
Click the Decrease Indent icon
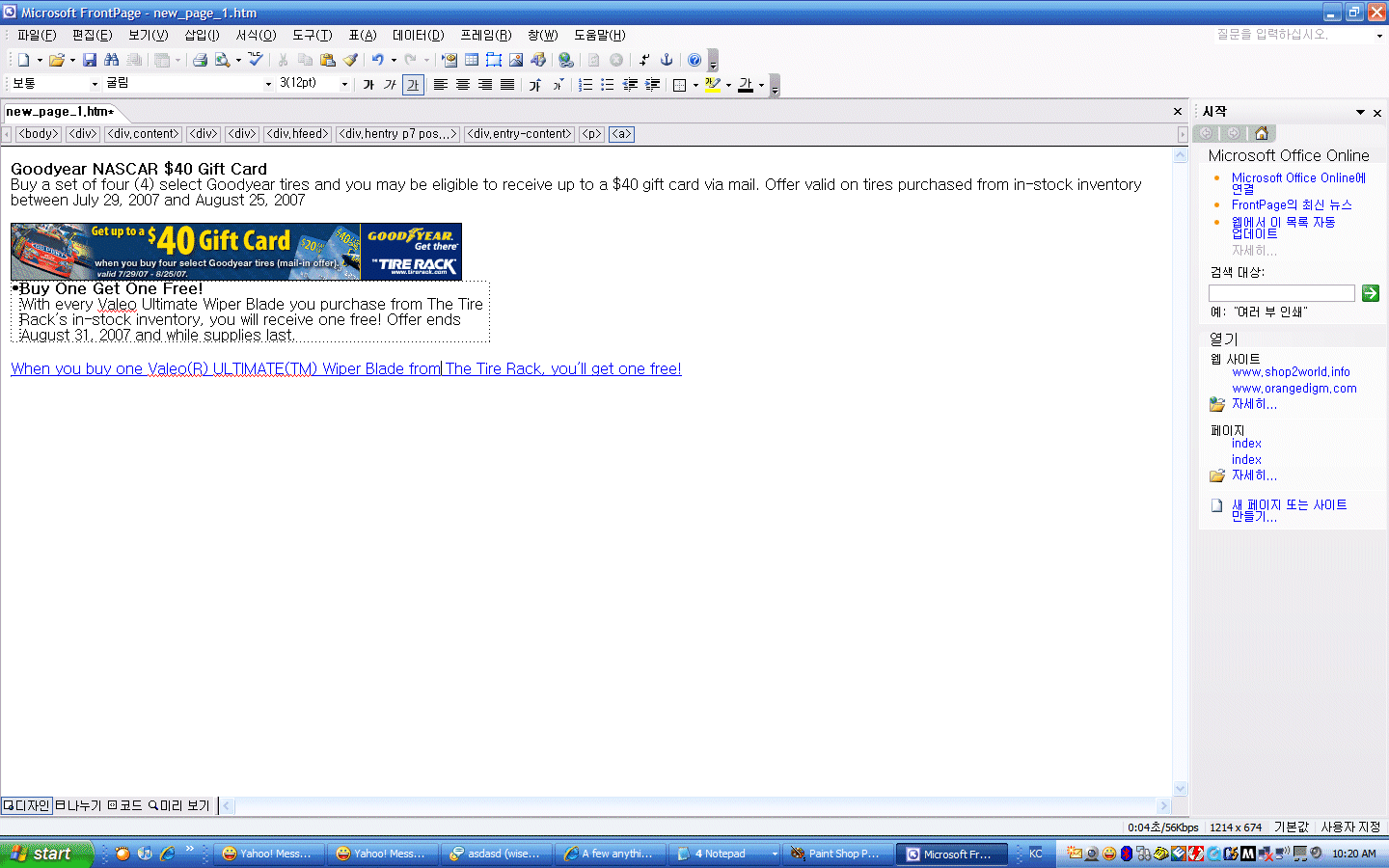pos(630,85)
